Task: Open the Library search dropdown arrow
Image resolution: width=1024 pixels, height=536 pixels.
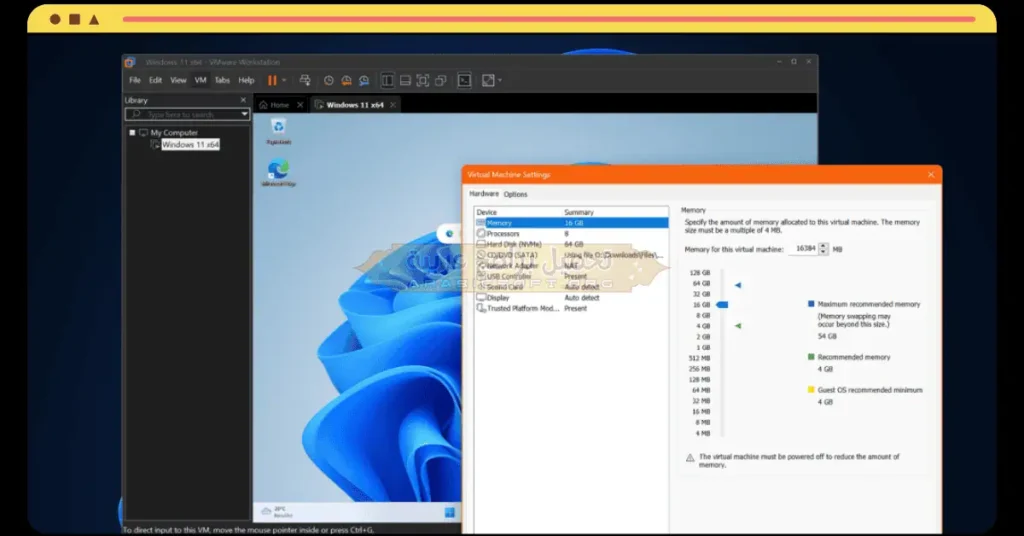Action: (x=244, y=114)
